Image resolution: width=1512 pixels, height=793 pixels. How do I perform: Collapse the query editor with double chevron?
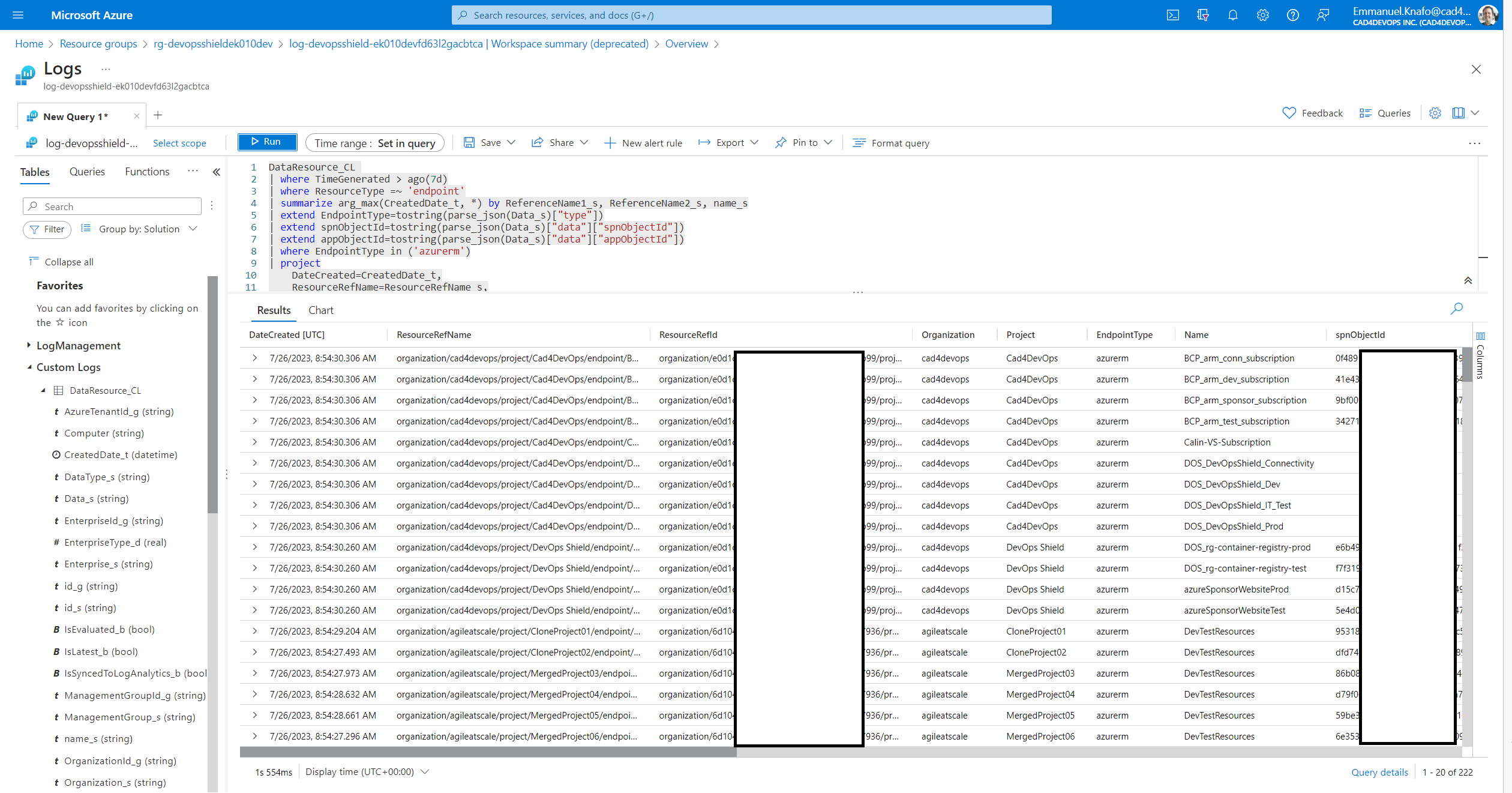[x=1468, y=280]
